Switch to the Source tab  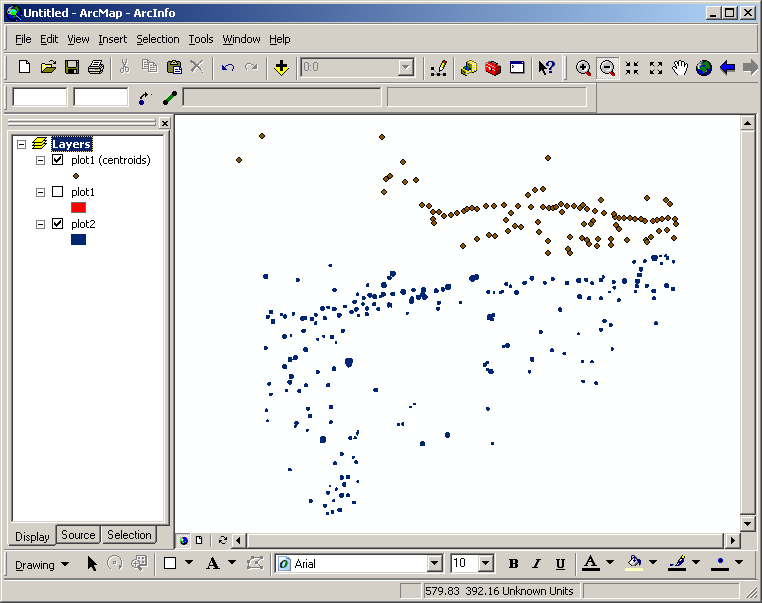(x=78, y=535)
